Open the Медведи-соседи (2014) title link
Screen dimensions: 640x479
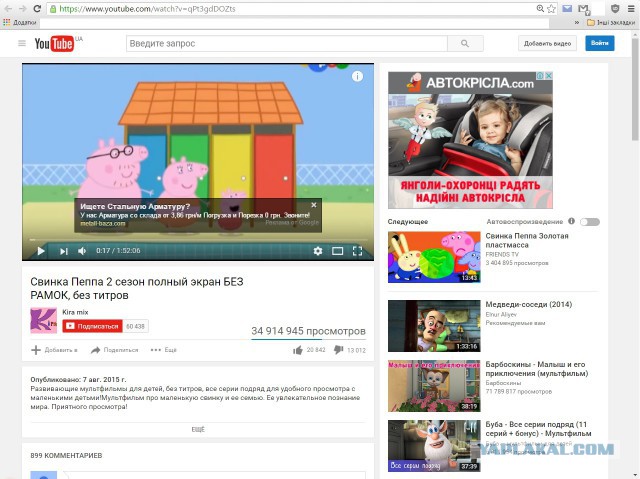click(x=529, y=304)
